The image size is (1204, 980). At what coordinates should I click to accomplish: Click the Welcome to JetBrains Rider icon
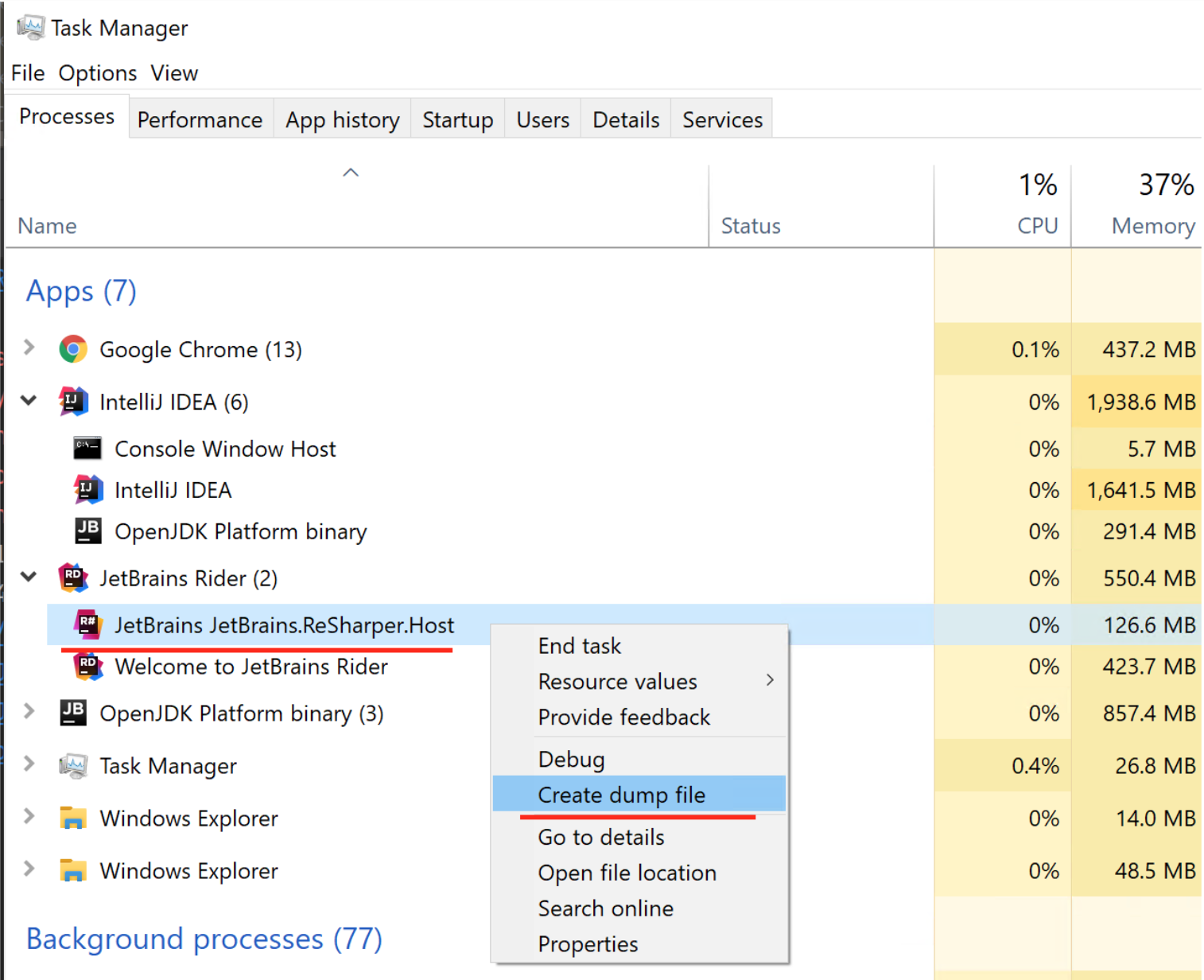88,667
